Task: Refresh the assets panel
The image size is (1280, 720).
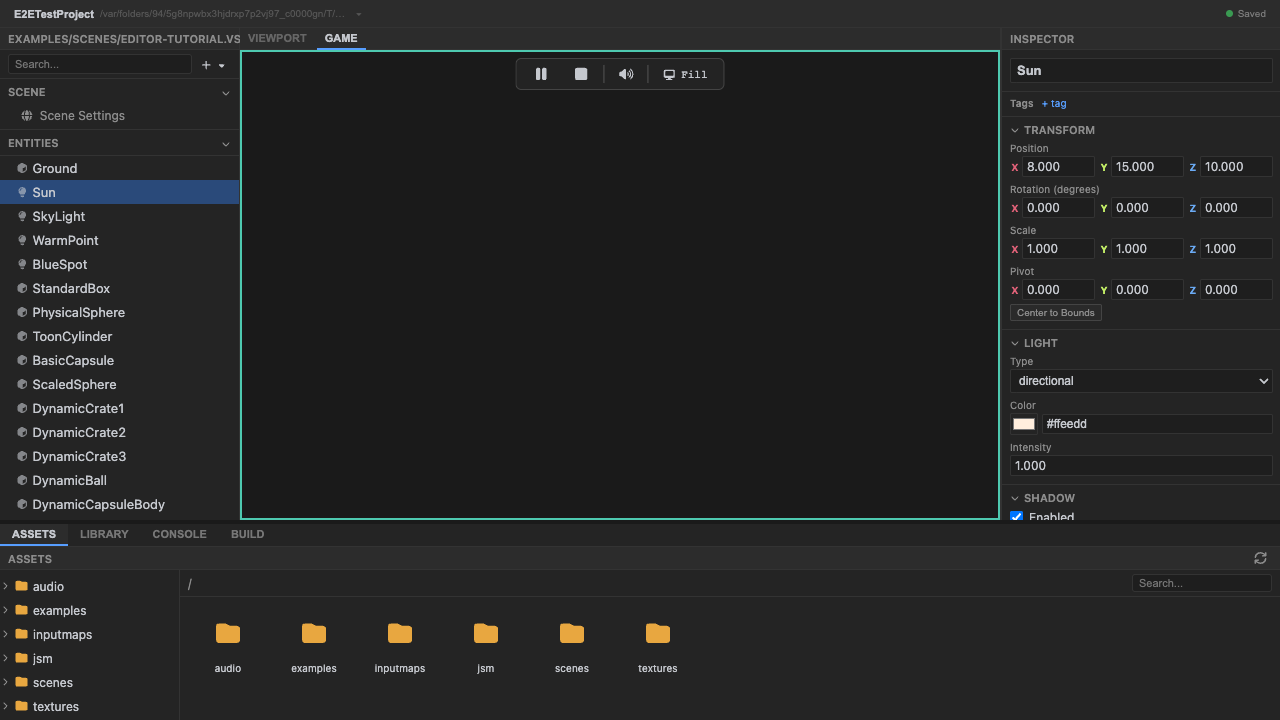Action: [1260, 558]
